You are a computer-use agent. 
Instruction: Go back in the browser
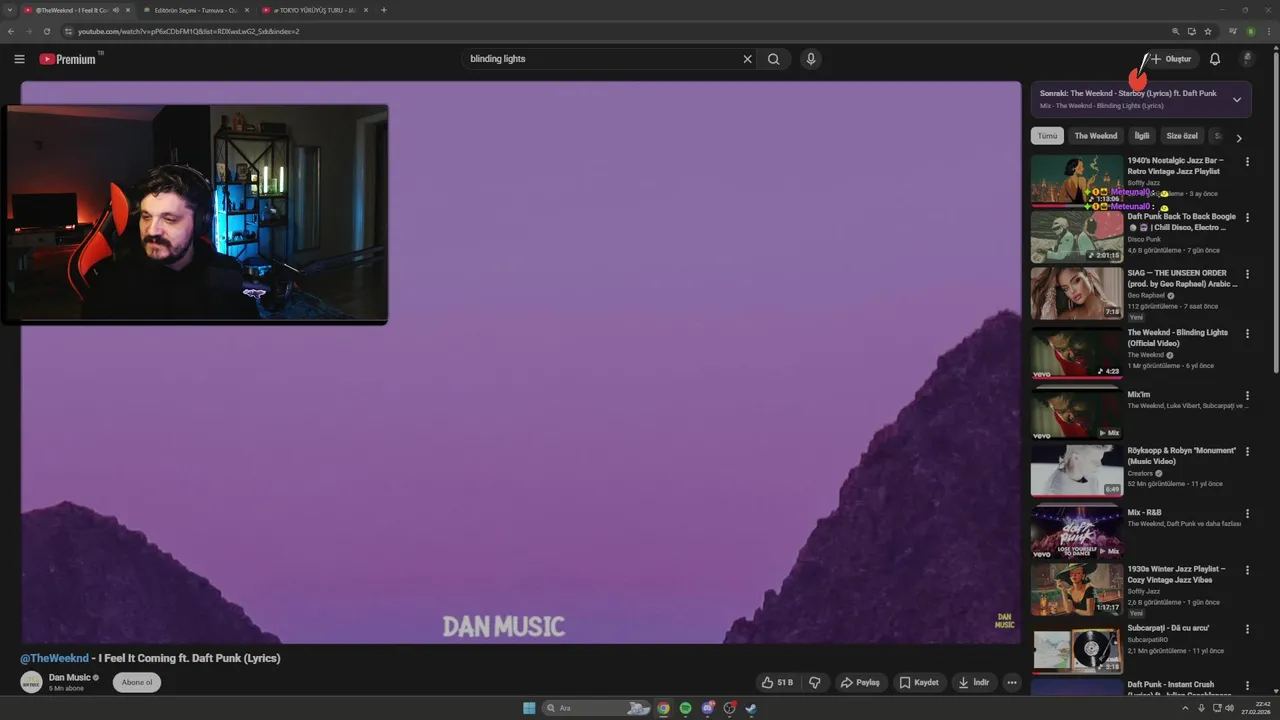click(x=11, y=31)
